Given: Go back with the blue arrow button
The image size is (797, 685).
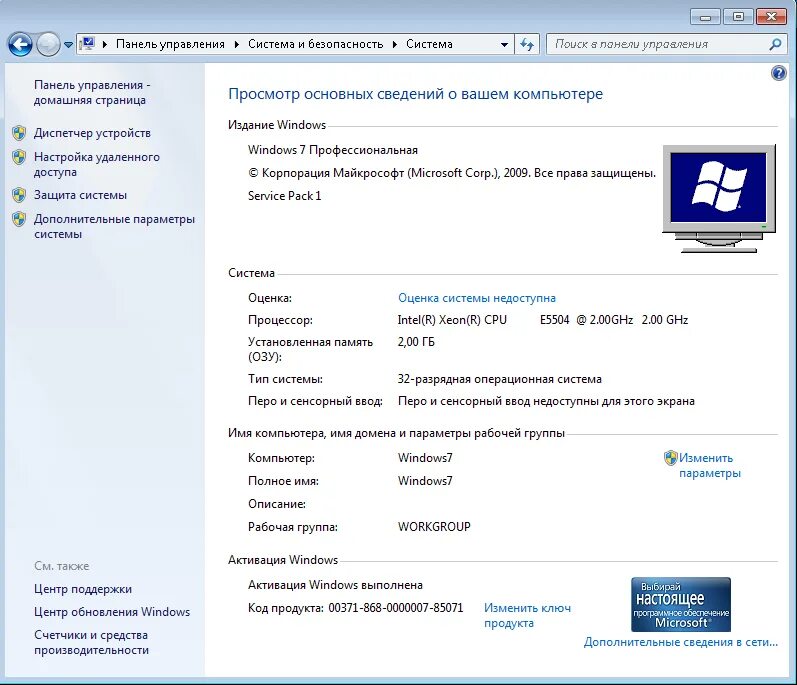Looking at the screenshot, I should click(x=20, y=45).
